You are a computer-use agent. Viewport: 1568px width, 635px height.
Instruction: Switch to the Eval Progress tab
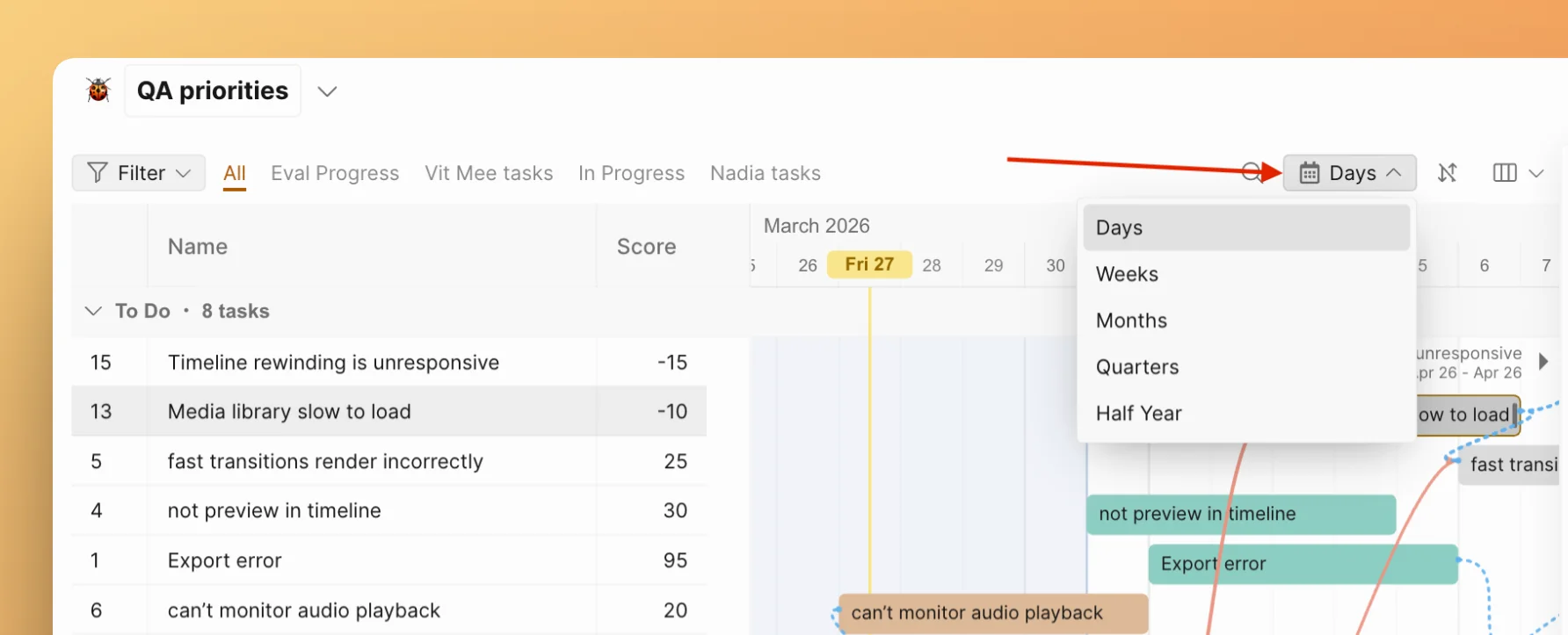[x=335, y=173]
